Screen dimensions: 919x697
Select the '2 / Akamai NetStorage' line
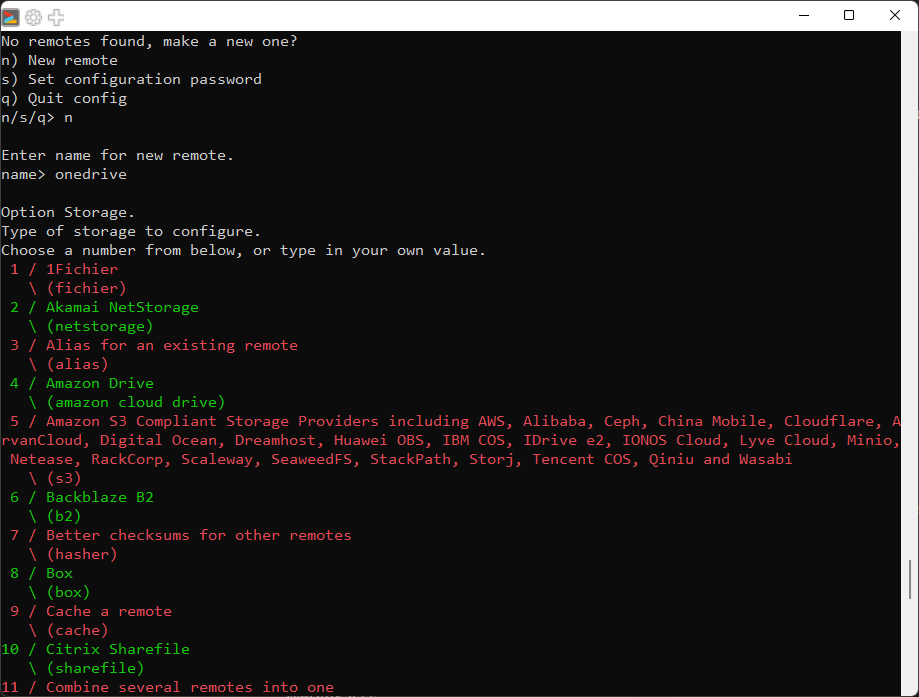tap(104, 307)
